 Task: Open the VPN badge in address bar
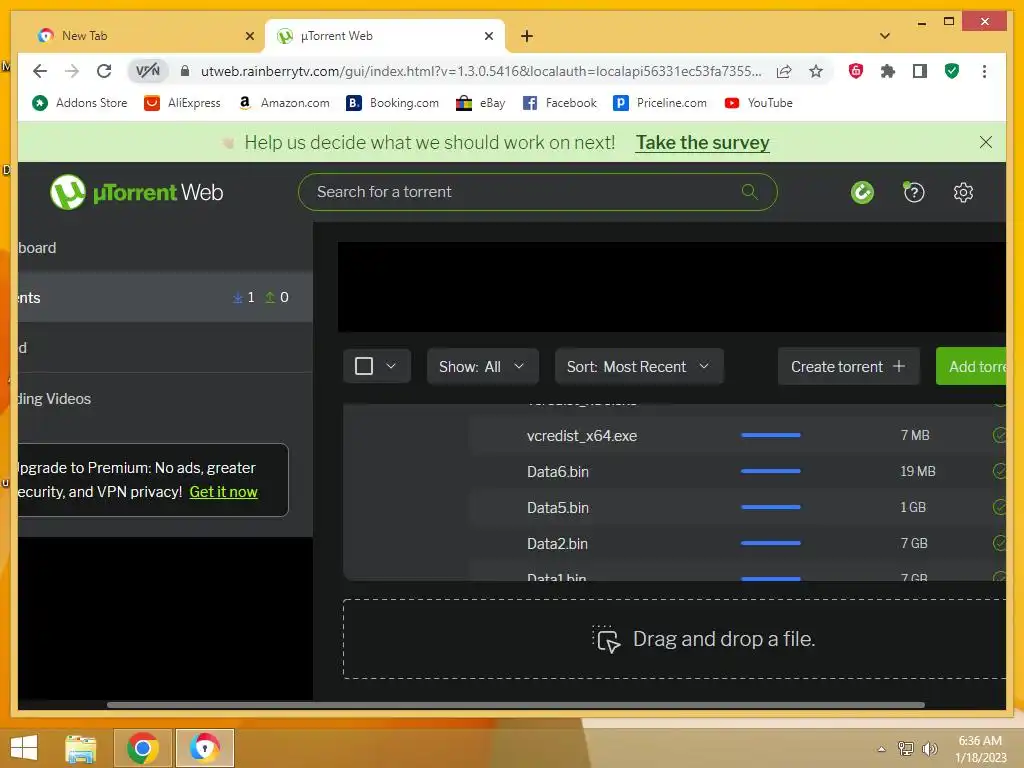148,71
